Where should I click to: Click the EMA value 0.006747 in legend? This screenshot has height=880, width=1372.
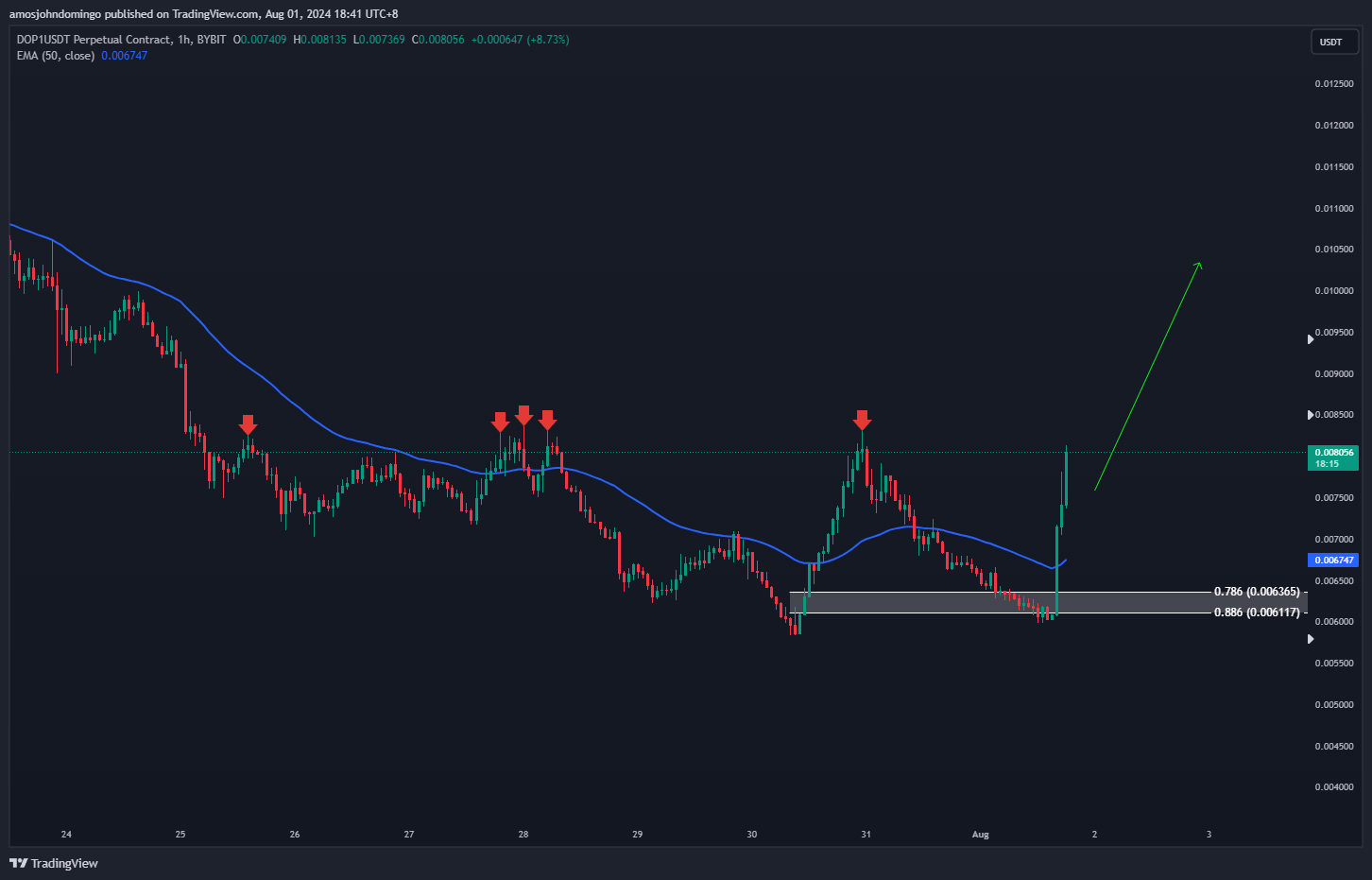(x=125, y=56)
